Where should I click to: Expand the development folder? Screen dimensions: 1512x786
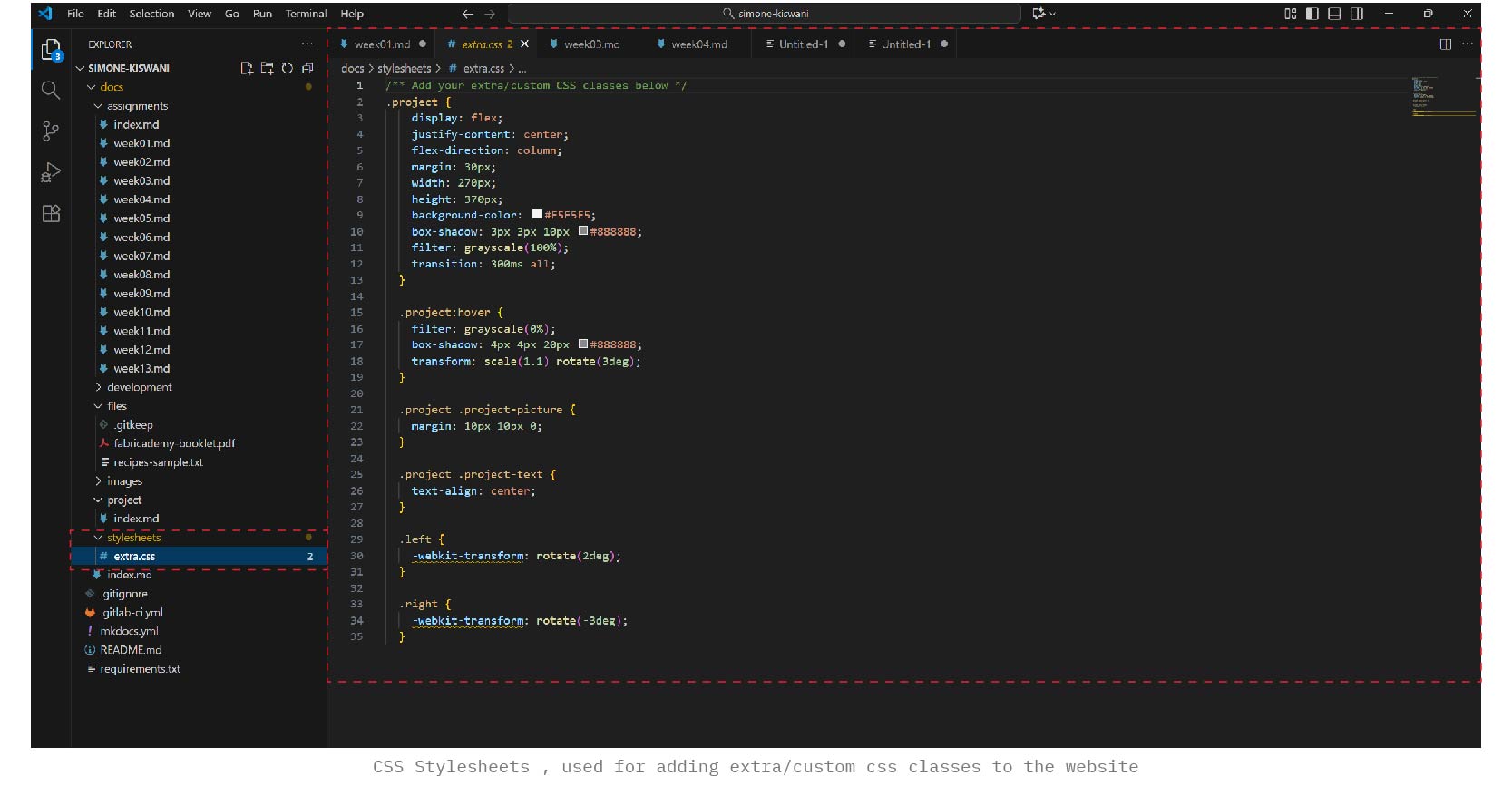pos(139,387)
